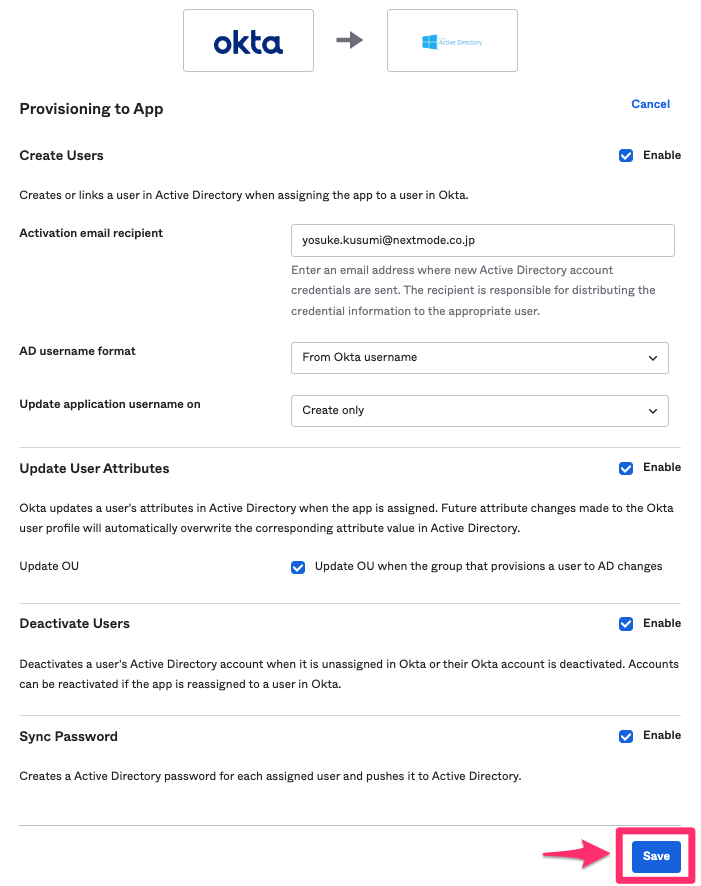Cancel the provisioning changes
Image resolution: width=701 pixels, height=886 pixels.
(x=650, y=104)
